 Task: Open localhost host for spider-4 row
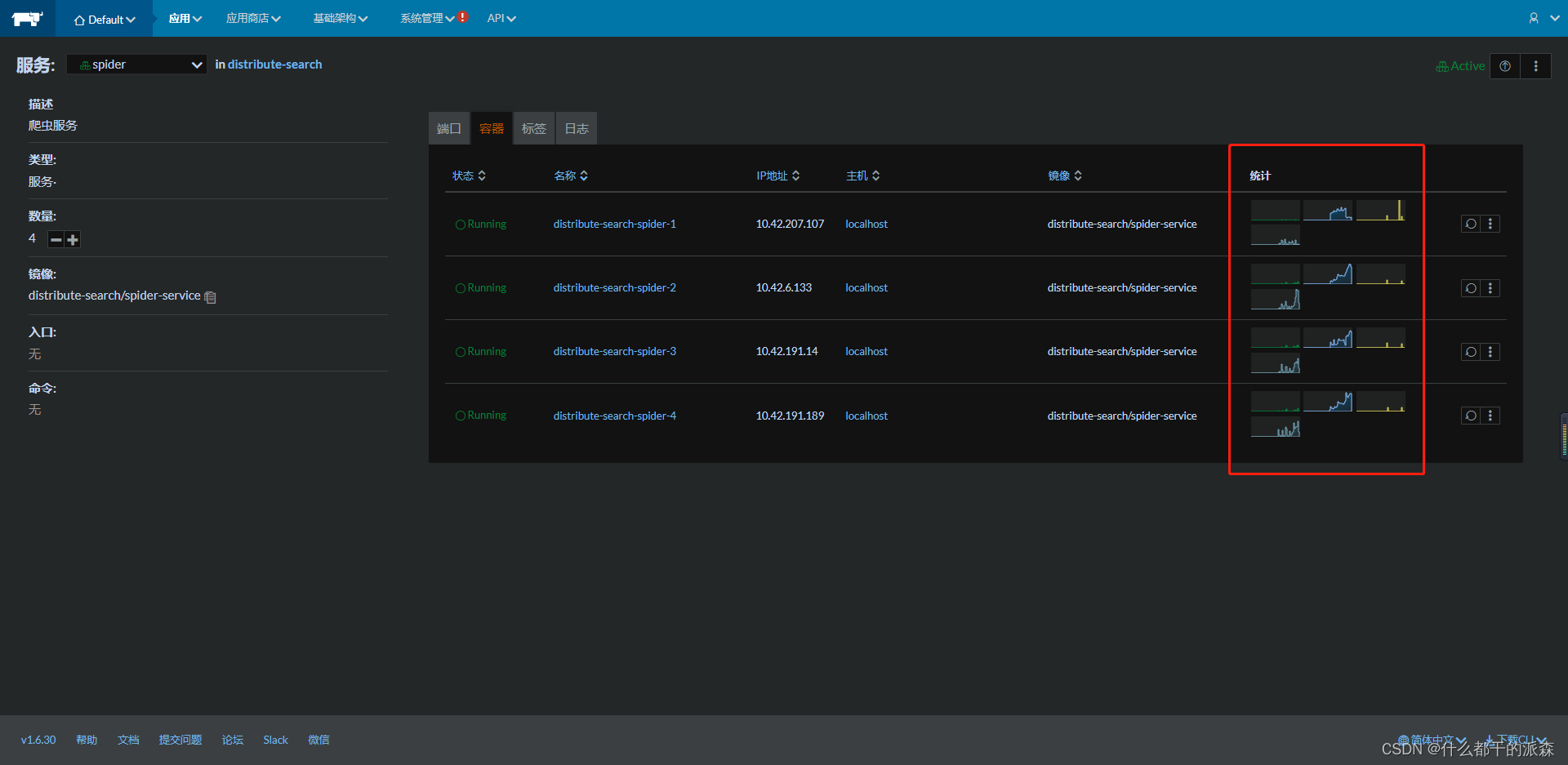866,416
